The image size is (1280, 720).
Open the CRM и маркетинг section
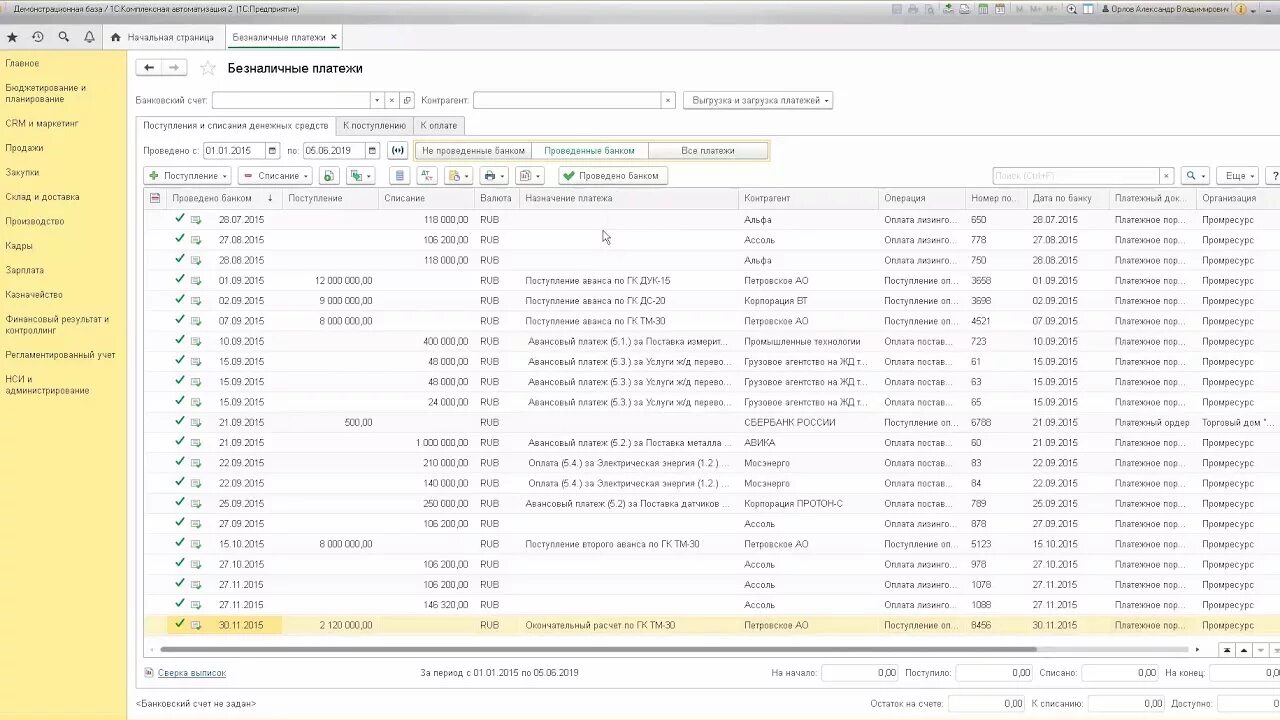point(42,123)
